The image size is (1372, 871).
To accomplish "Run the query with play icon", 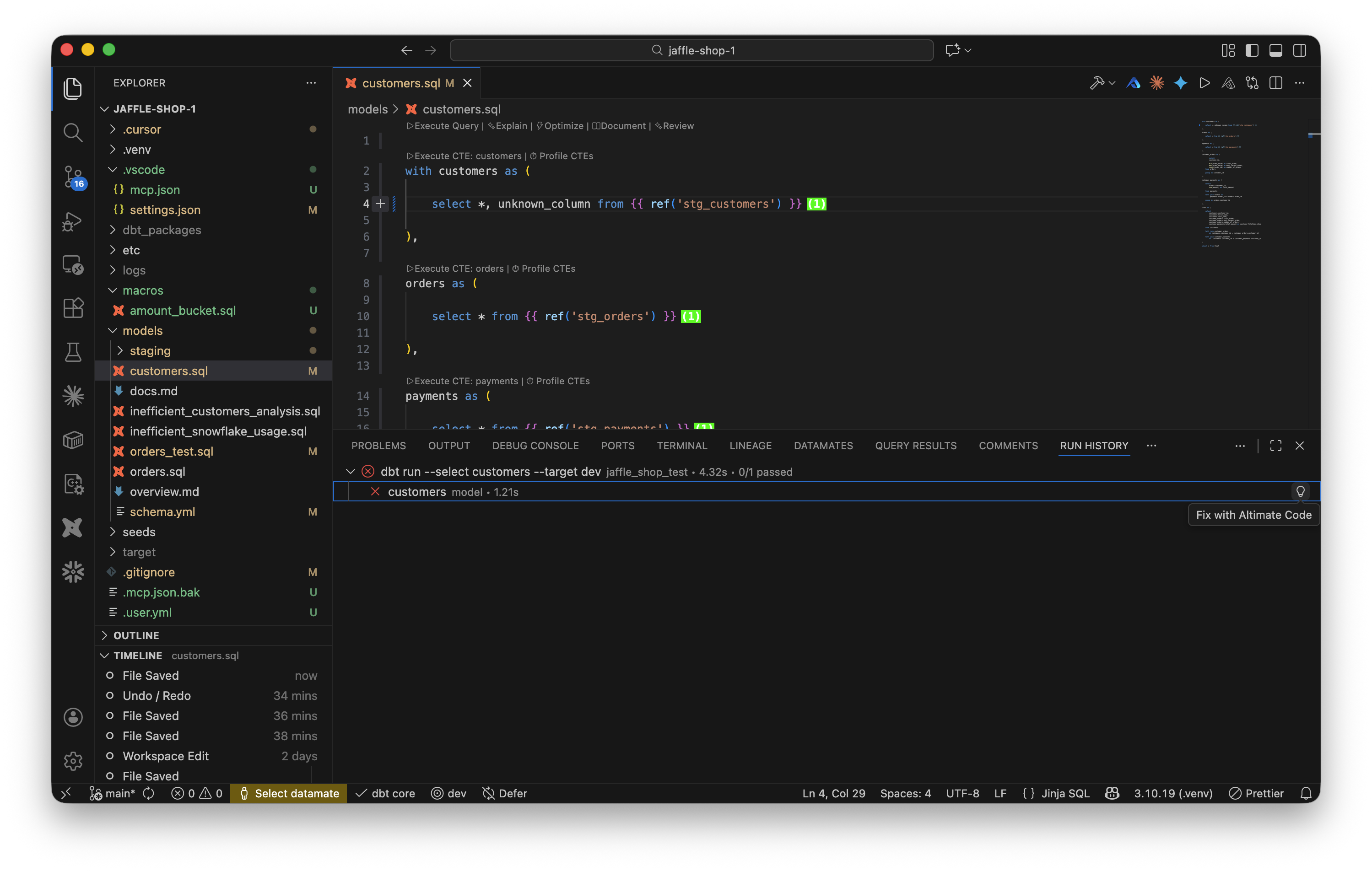I will click(1205, 83).
